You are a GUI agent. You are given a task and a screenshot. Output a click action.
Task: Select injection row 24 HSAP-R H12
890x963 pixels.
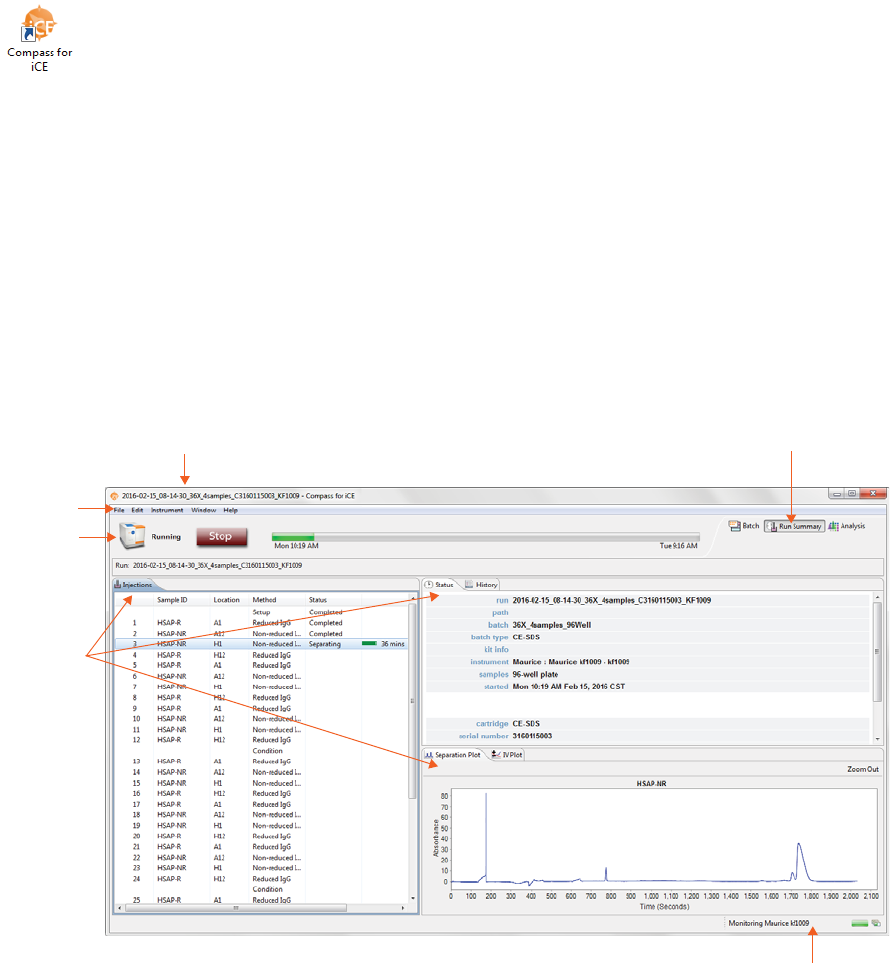[x=261, y=879]
